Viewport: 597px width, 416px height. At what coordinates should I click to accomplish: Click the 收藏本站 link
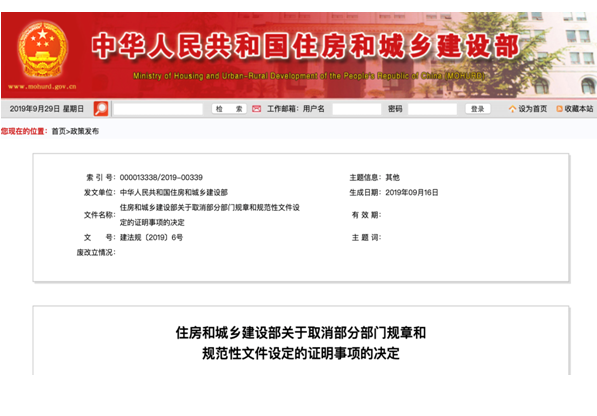[x=579, y=109]
